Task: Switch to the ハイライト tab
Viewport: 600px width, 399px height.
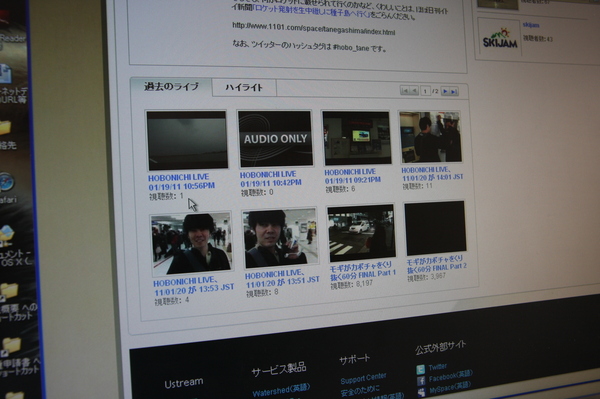Action: (x=244, y=88)
